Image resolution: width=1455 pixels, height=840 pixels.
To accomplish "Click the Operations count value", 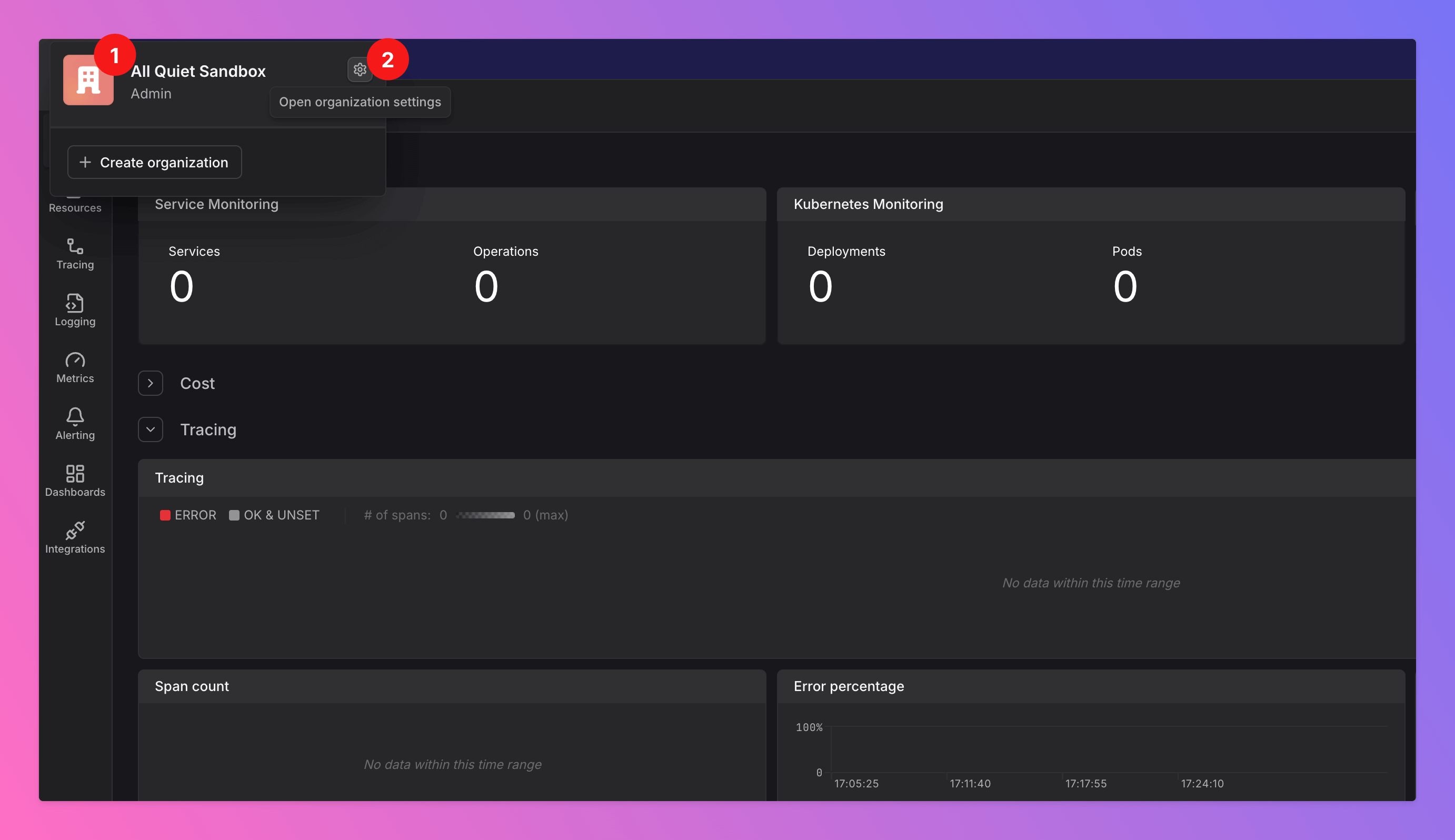I will [486, 287].
